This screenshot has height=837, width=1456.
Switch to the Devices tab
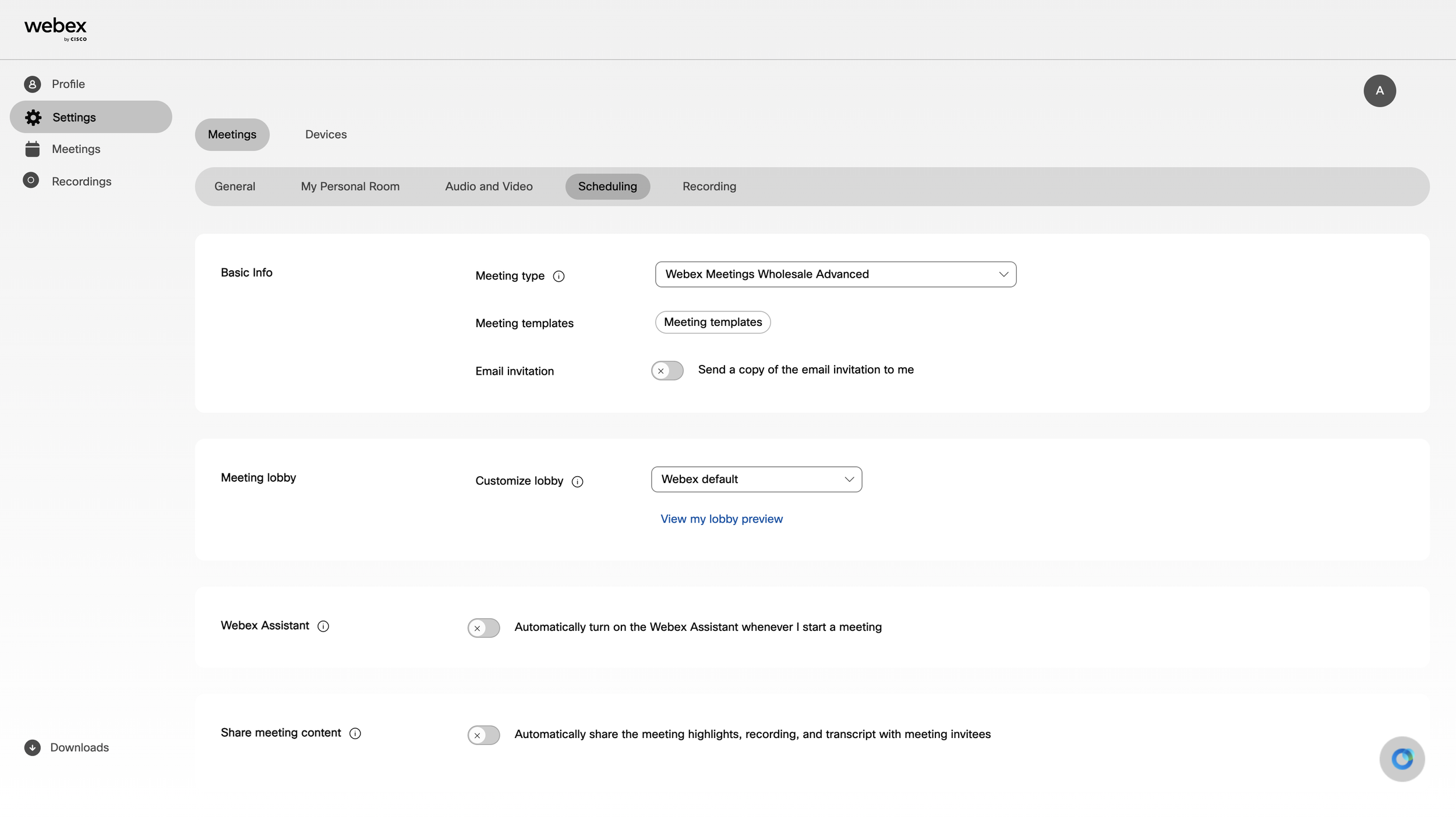pos(326,134)
